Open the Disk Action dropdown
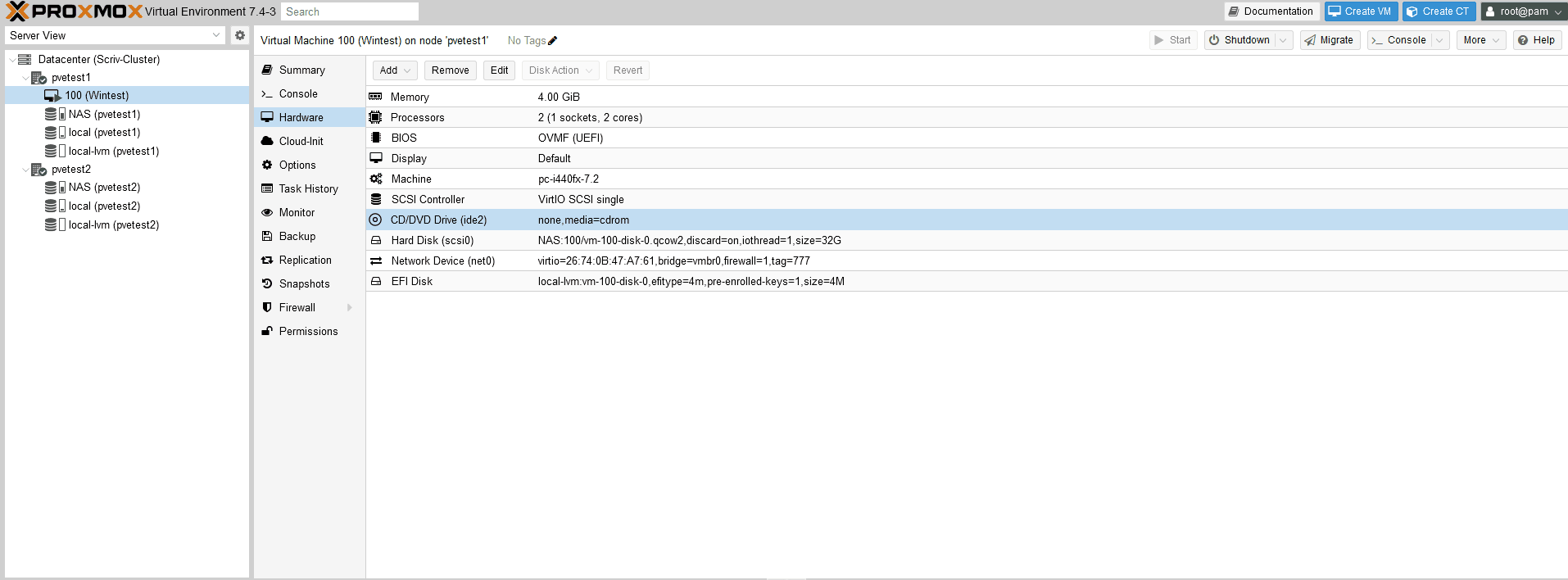1568x580 pixels. click(560, 70)
